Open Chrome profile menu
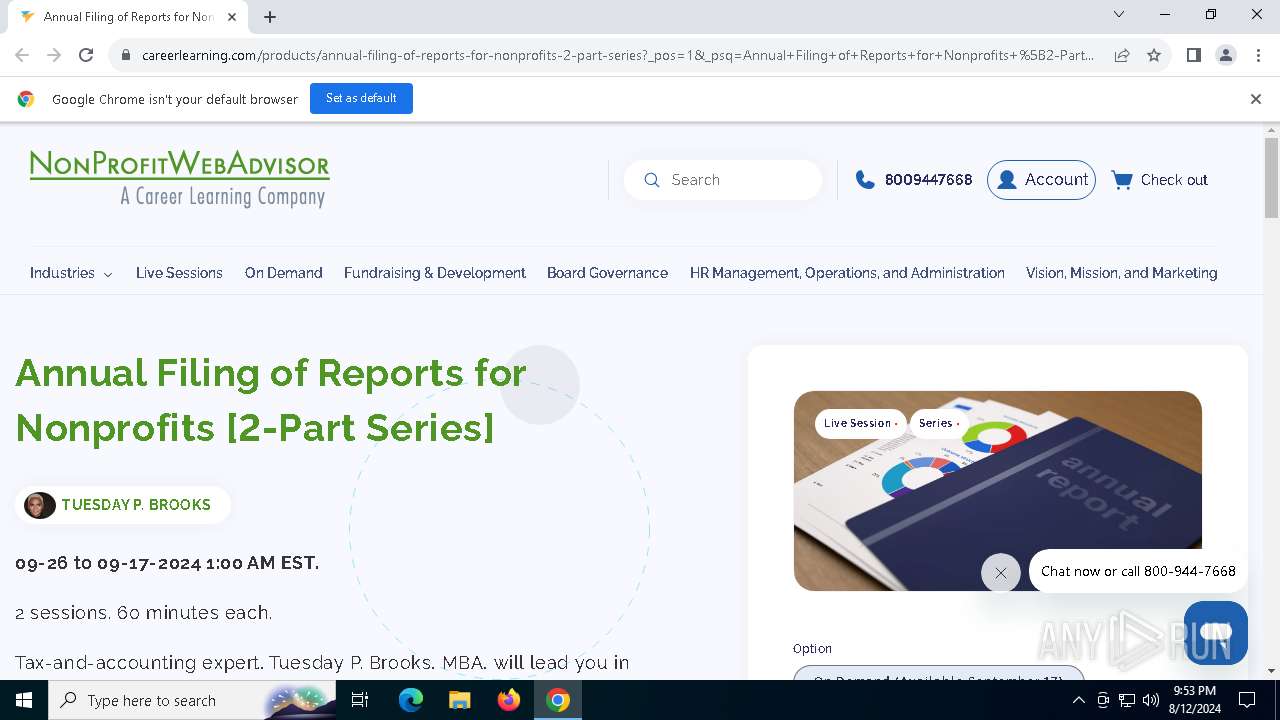This screenshot has width=1280, height=720. (x=1226, y=55)
